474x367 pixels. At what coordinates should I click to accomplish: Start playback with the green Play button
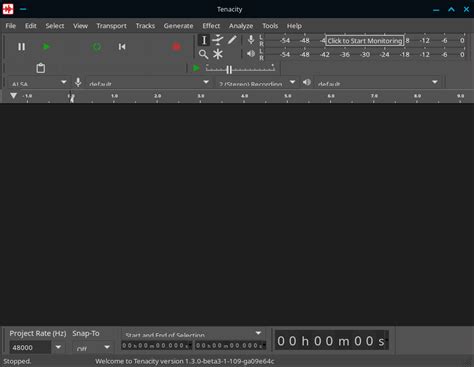point(46,47)
